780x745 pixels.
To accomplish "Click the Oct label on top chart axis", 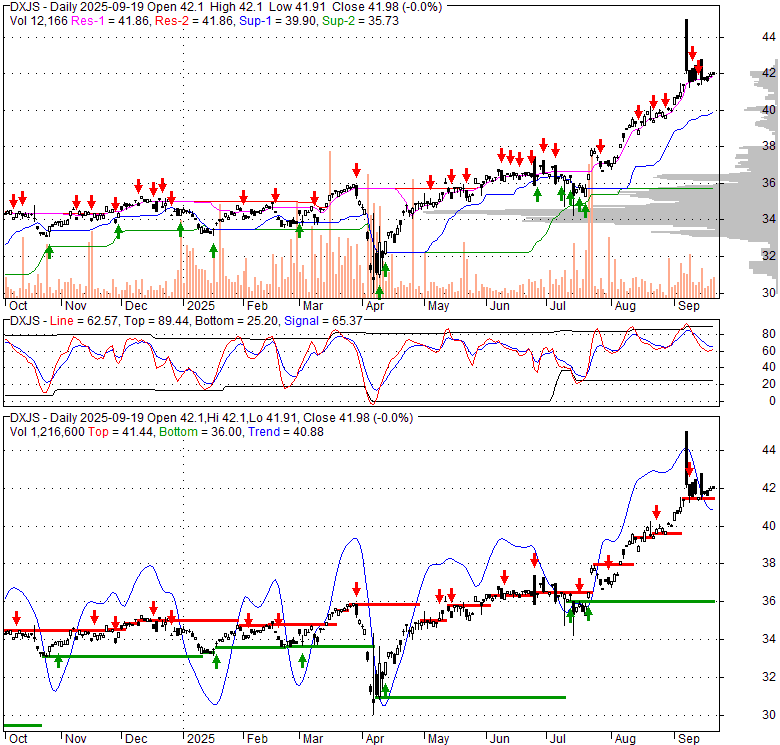I will point(18,306).
